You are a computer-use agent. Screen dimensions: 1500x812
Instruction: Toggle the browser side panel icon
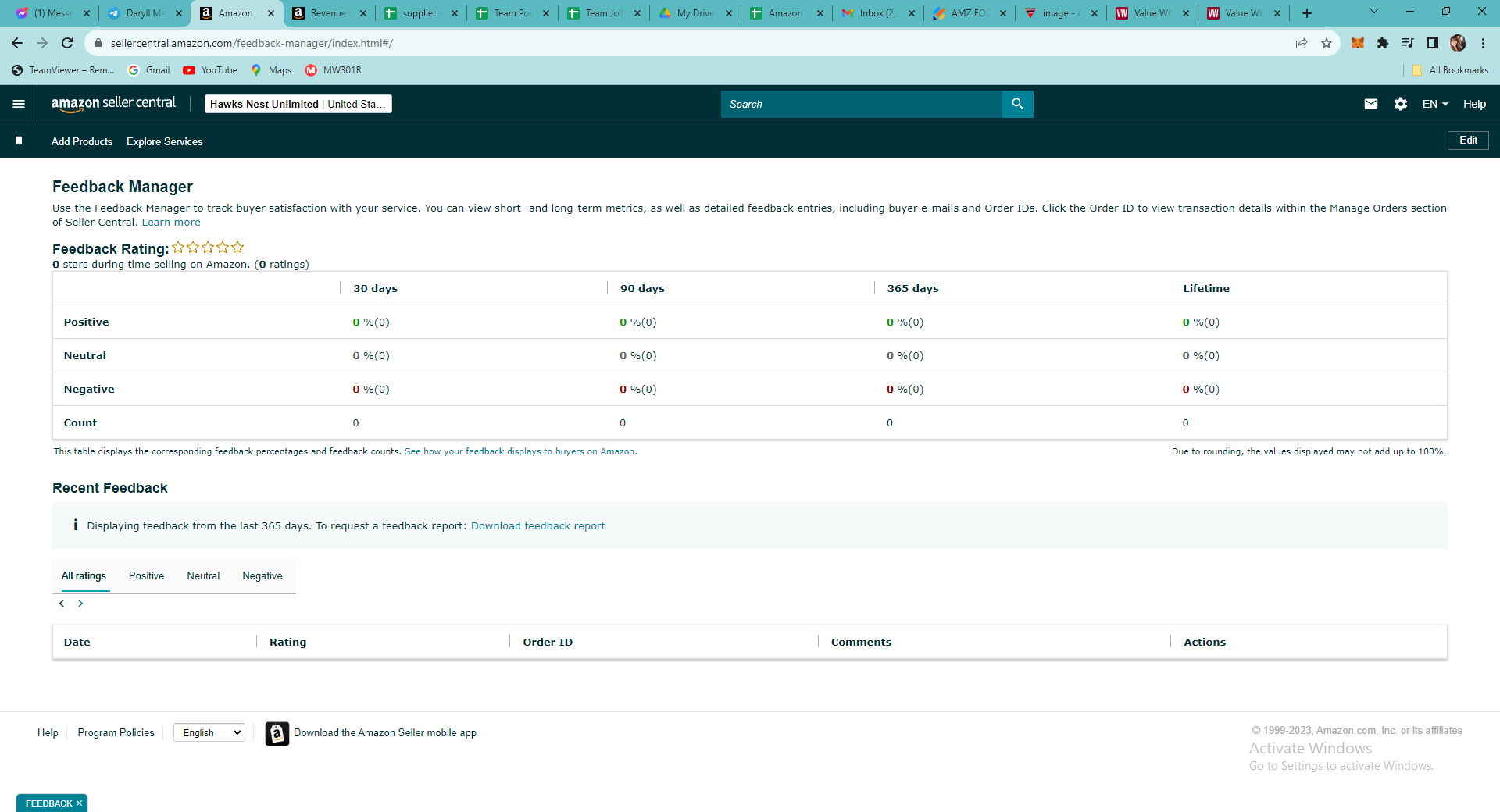[1433, 43]
